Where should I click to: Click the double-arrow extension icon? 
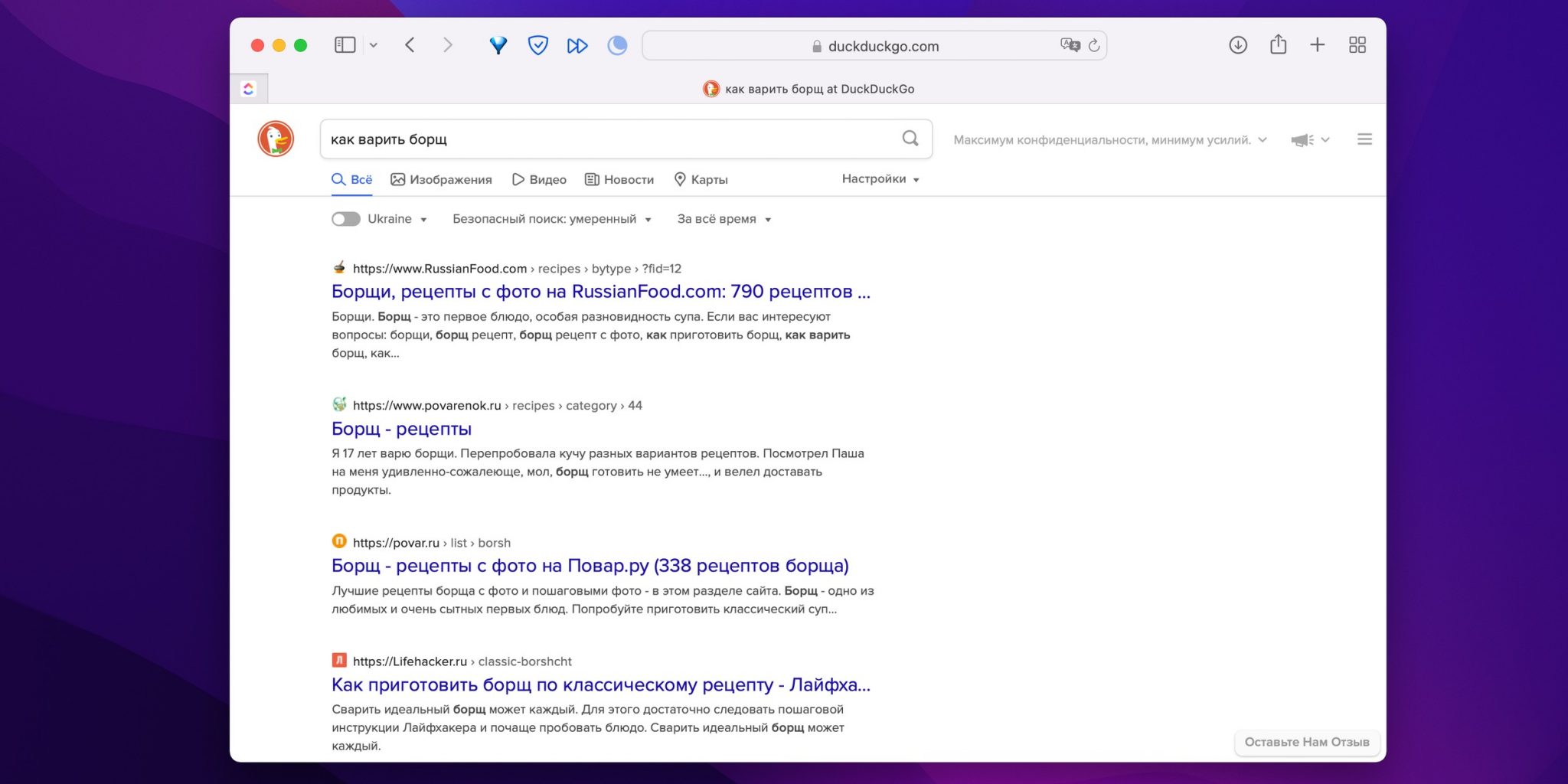pyautogui.click(x=577, y=45)
